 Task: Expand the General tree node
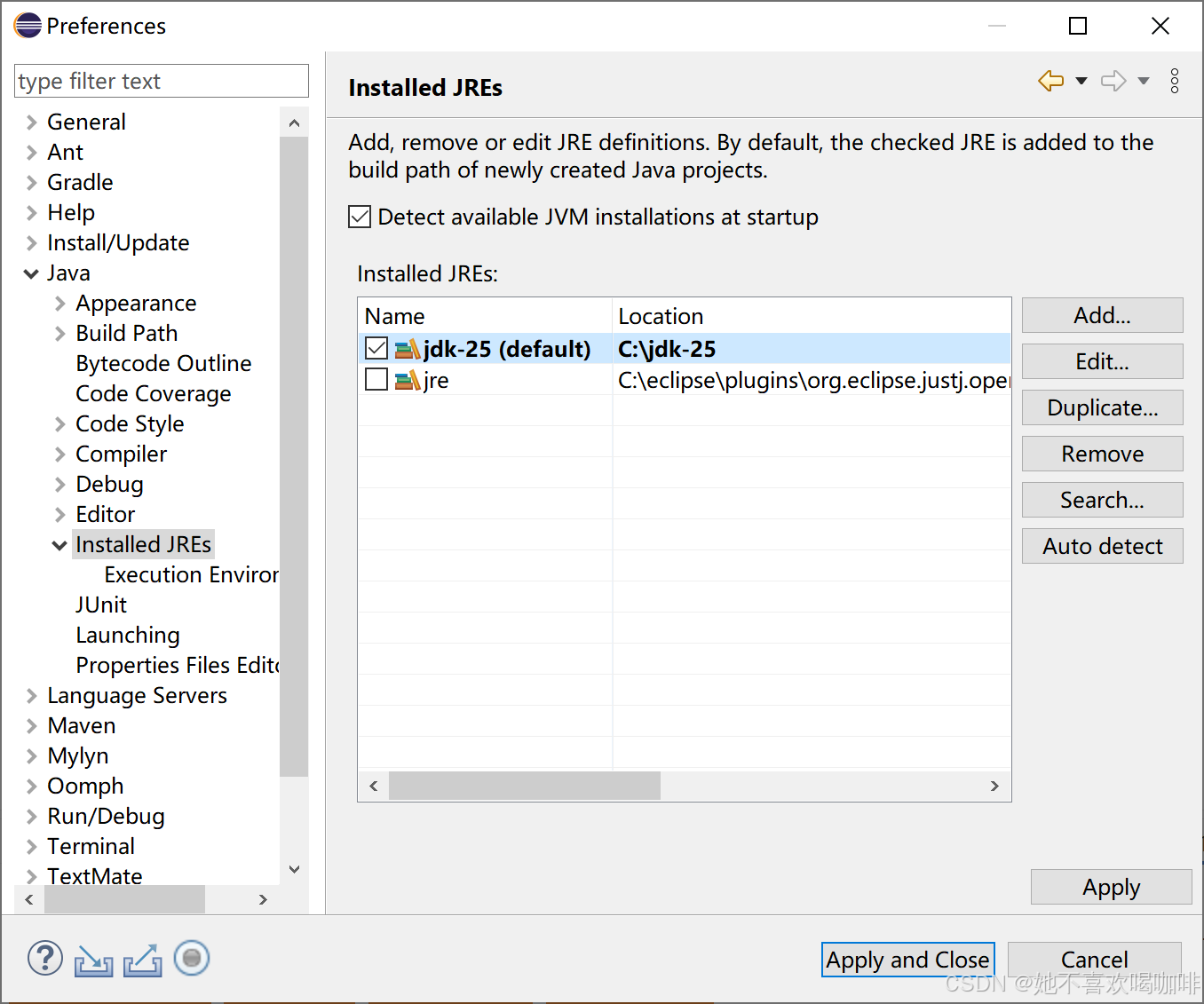coord(31,123)
